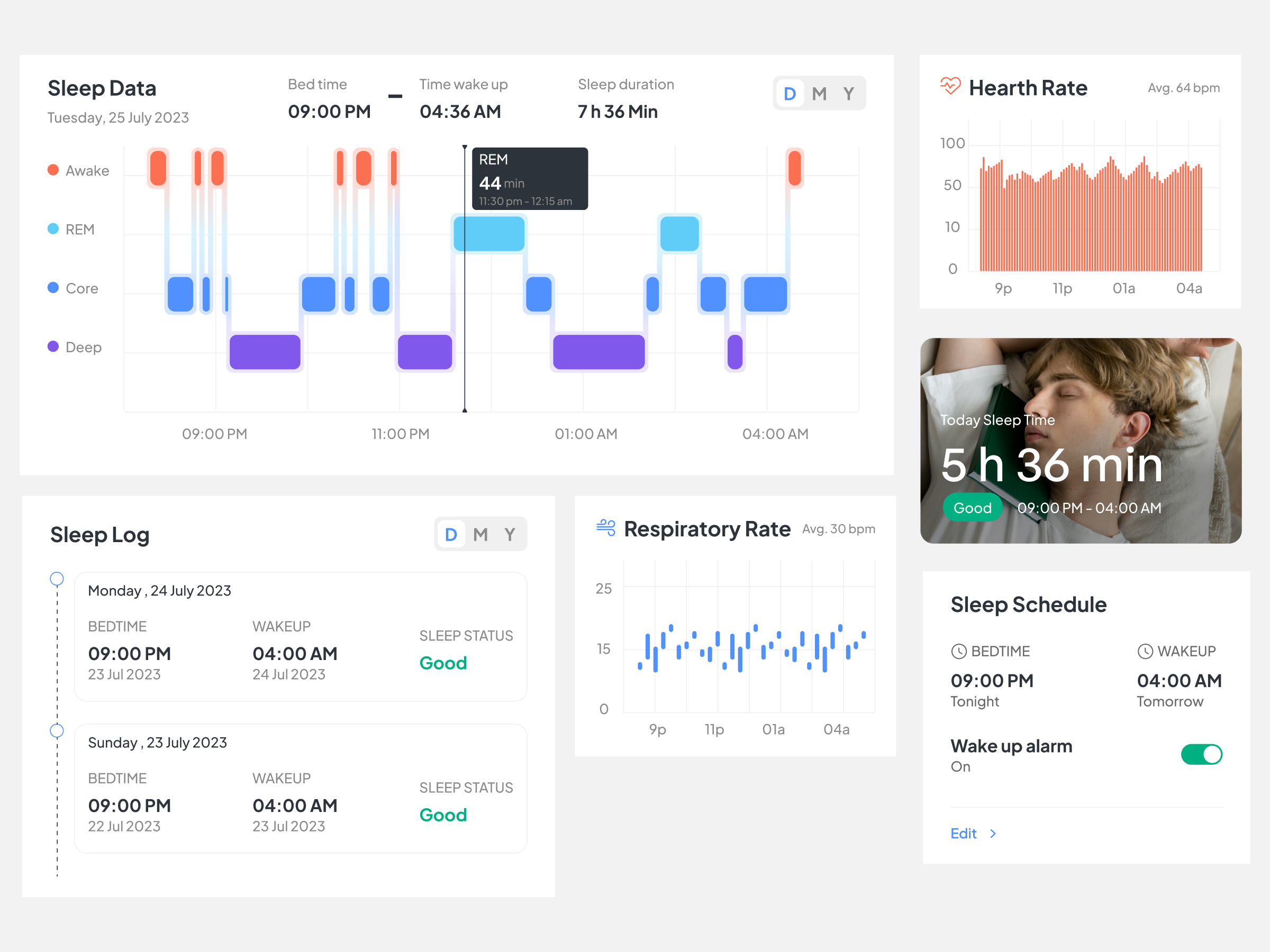Click the timeline marker beside Monday 24 July

57,579
